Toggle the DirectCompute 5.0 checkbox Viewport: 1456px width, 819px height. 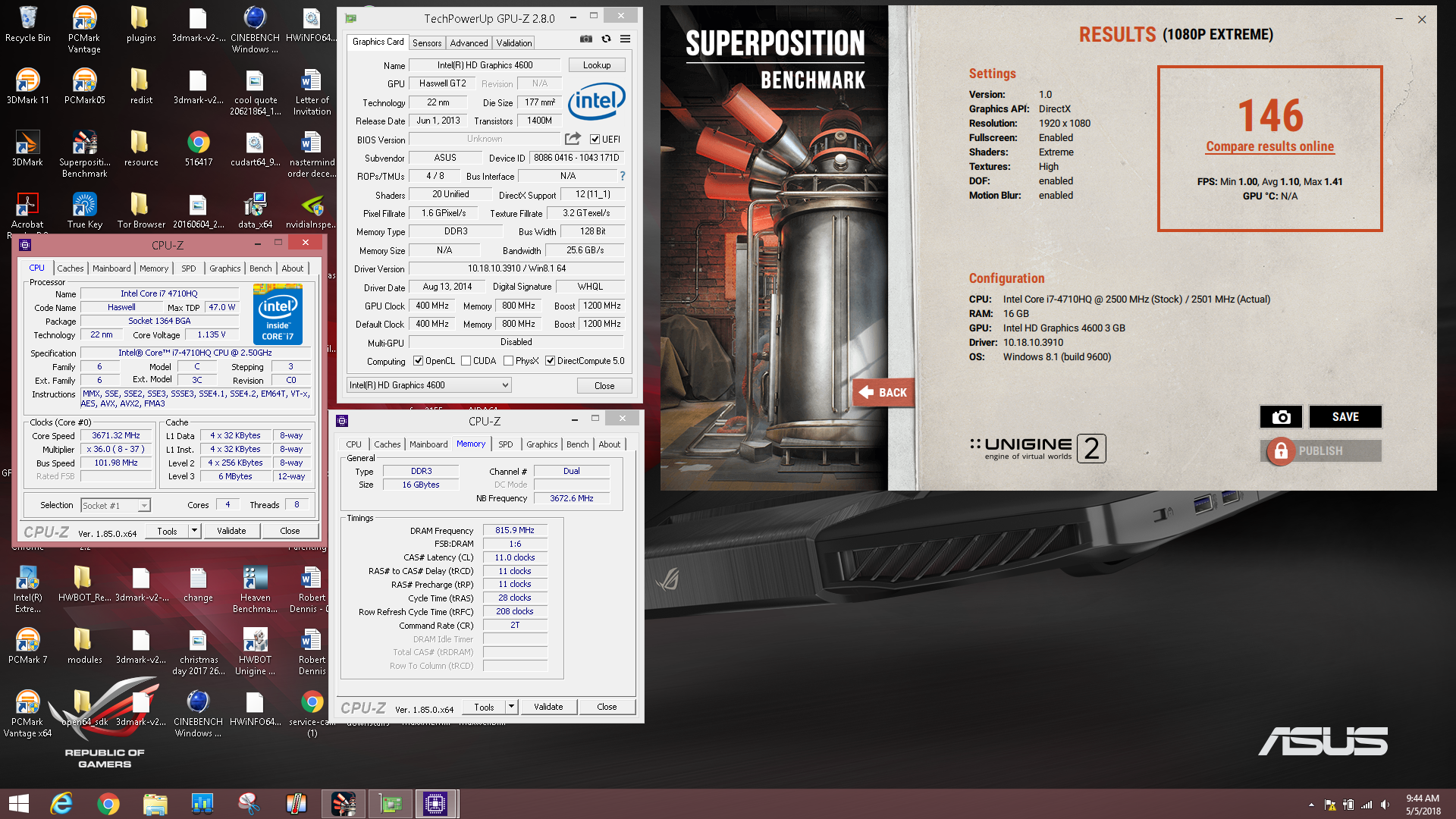[x=550, y=361]
